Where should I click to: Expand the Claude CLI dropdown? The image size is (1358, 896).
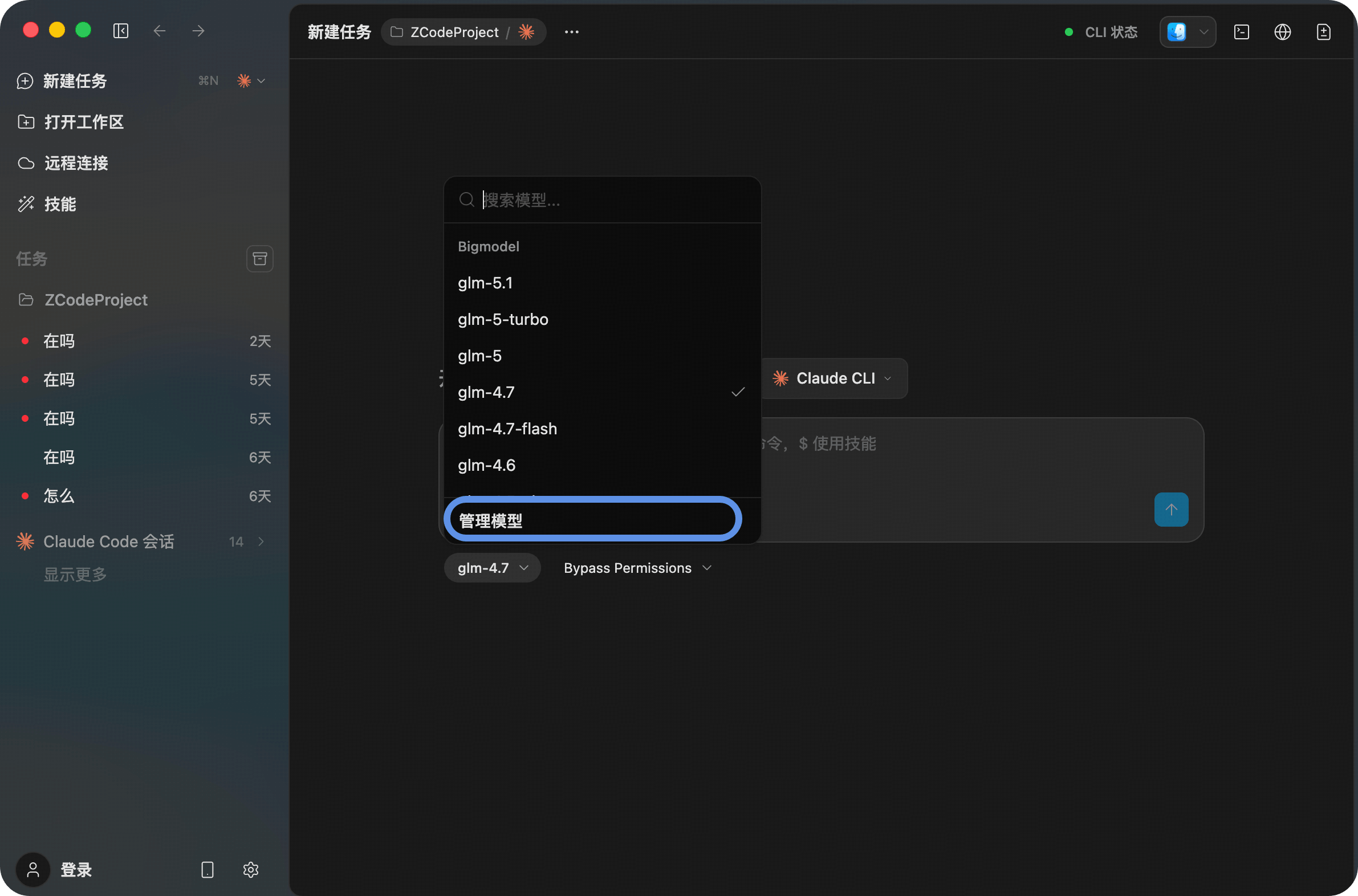(834, 378)
